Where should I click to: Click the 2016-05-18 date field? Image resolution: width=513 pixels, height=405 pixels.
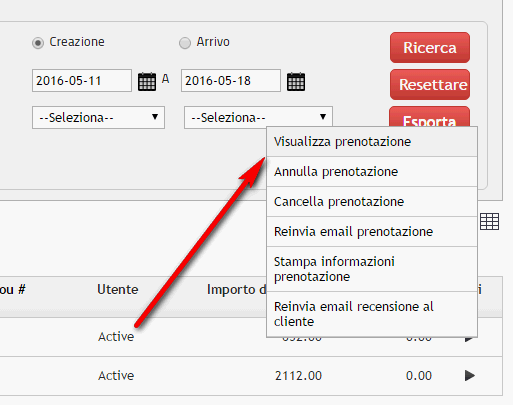[231, 81]
